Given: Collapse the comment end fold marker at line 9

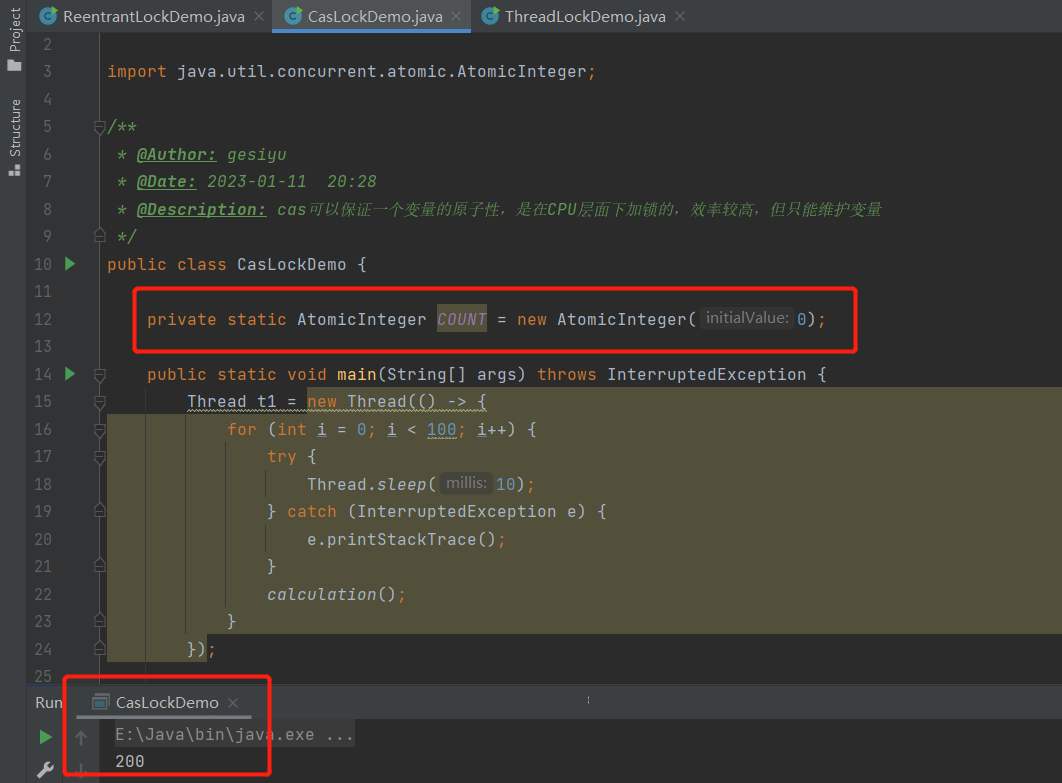Looking at the screenshot, I should (x=100, y=235).
